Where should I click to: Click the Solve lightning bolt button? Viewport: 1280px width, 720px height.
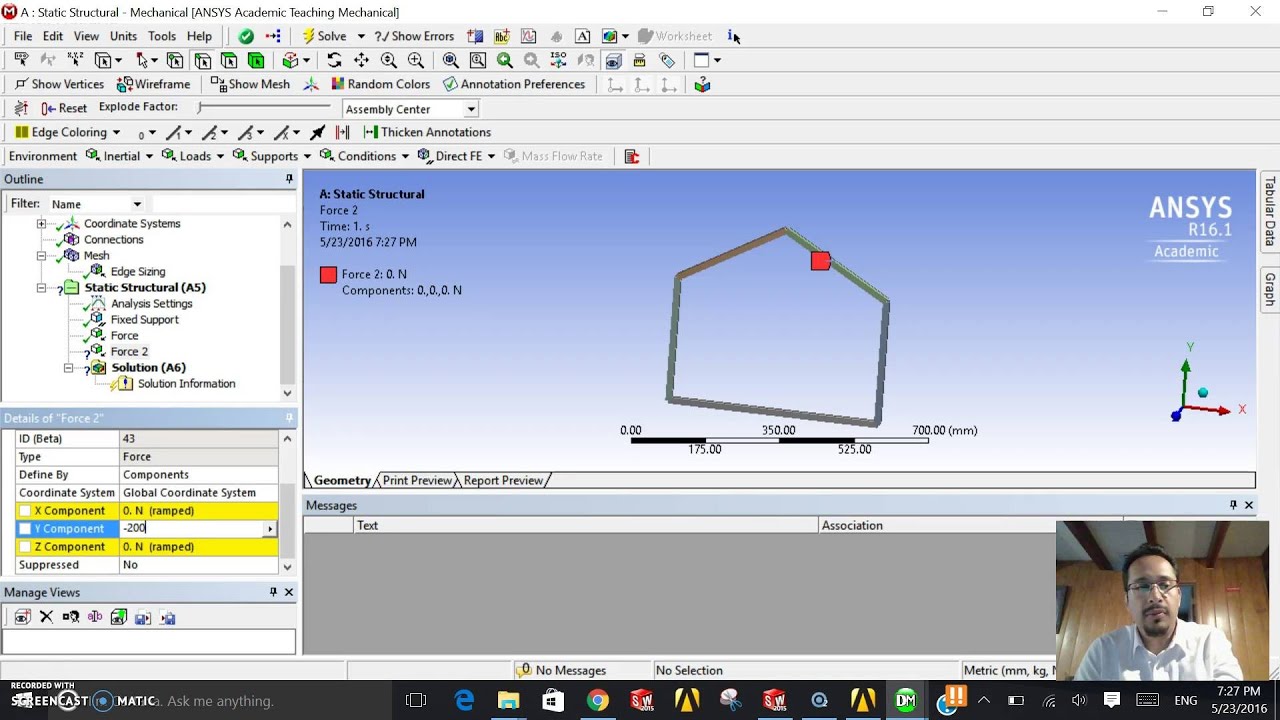pyautogui.click(x=324, y=36)
